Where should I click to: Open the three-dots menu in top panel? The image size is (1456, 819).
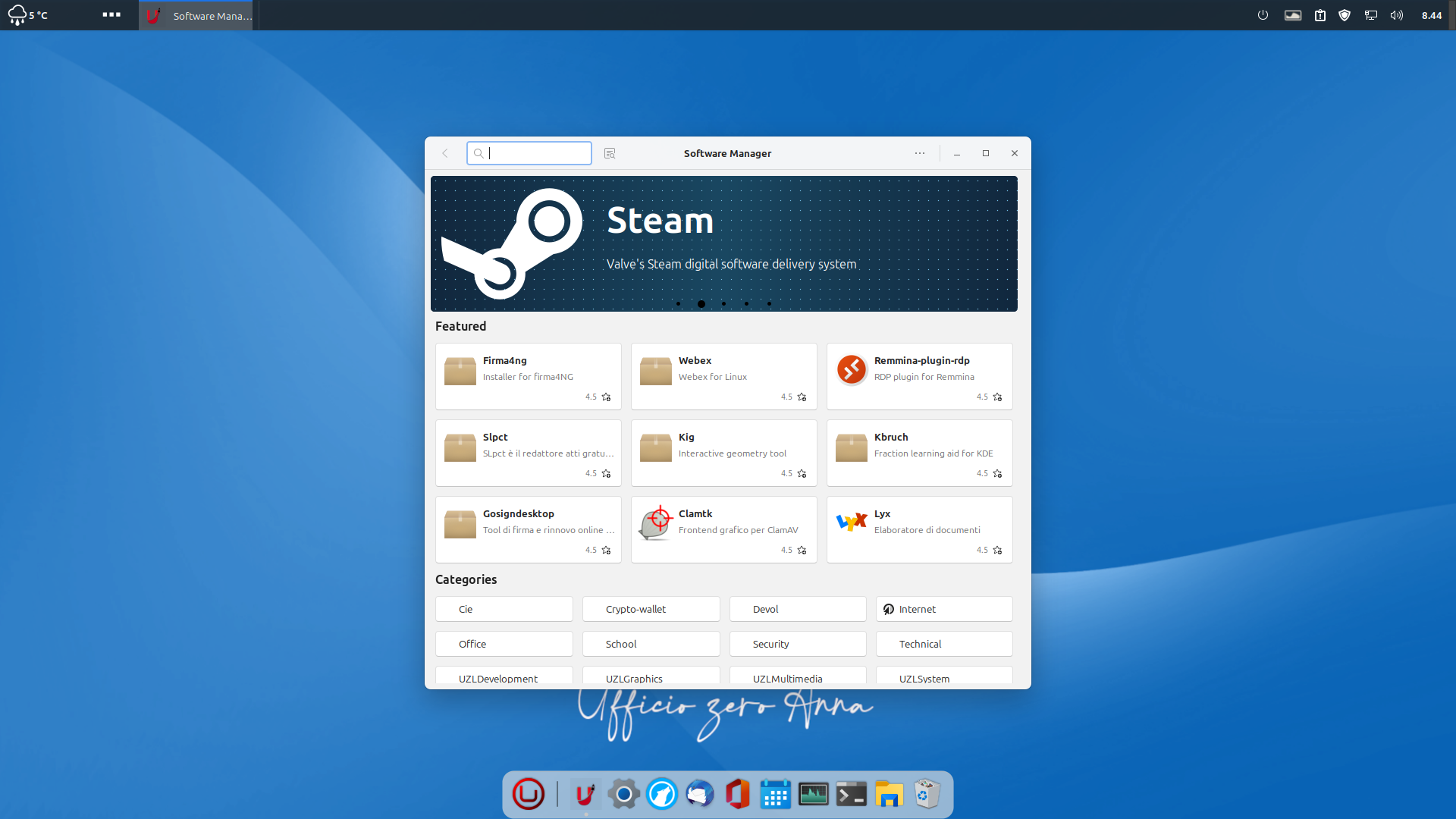pos(111,15)
